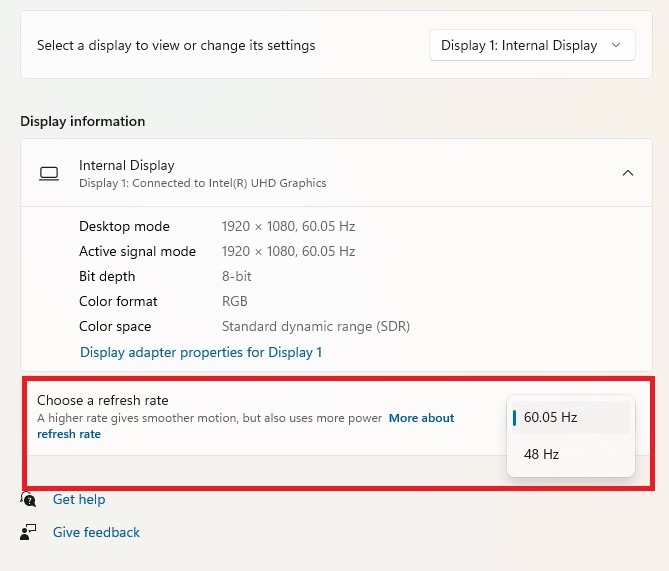Click the 8-bit Bit depth value
This screenshot has width=669, height=571.
pyautogui.click(x=235, y=276)
